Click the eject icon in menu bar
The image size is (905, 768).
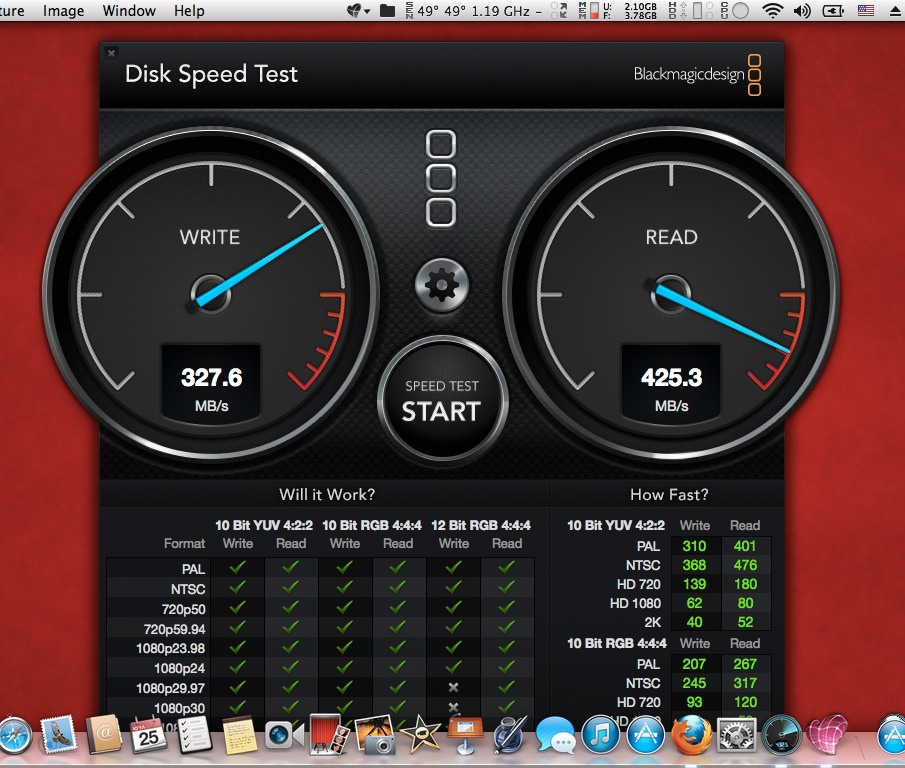coord(896,11)
